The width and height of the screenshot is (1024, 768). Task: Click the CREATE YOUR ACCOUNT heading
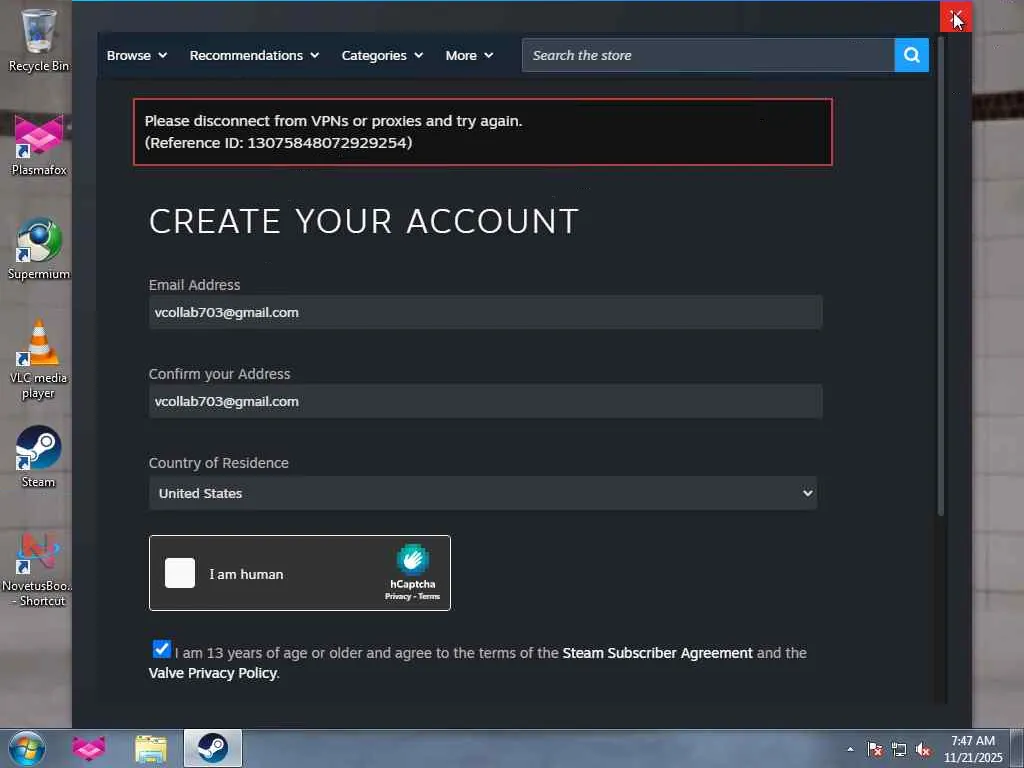pyautogui.click(x=364, y=221)
